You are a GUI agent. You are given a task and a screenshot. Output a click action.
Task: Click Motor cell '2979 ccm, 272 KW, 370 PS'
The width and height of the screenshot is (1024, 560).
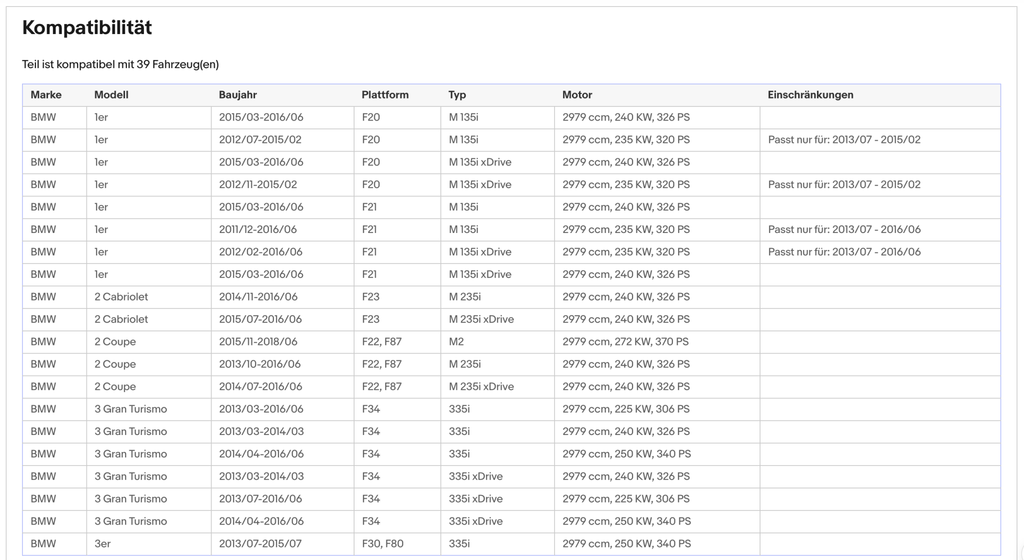pyautogui.click(x=626, y=342)
